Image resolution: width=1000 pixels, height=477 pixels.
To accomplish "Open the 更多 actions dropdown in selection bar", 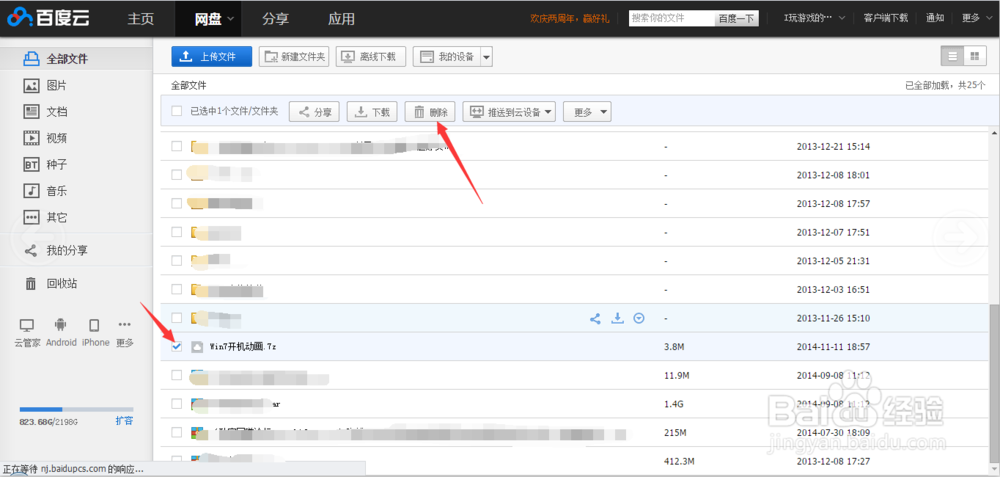I will click(587, 112).
